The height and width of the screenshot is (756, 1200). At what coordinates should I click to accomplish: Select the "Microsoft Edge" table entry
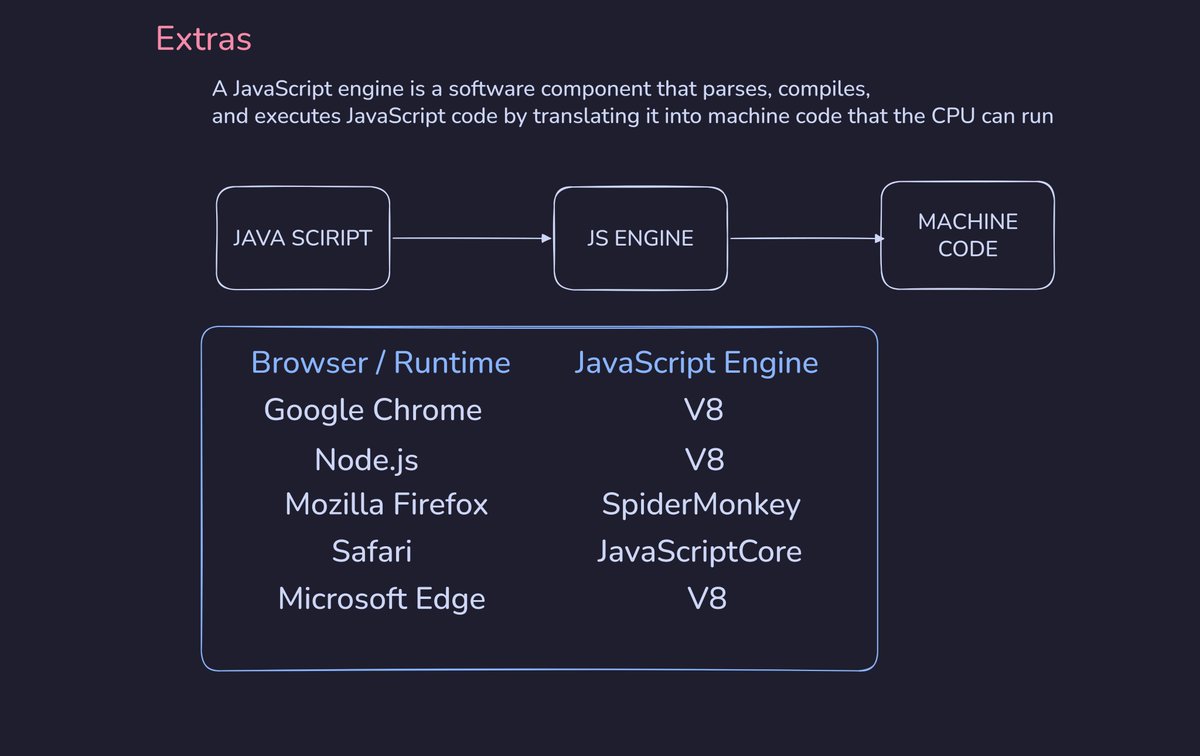click(382, 599)
